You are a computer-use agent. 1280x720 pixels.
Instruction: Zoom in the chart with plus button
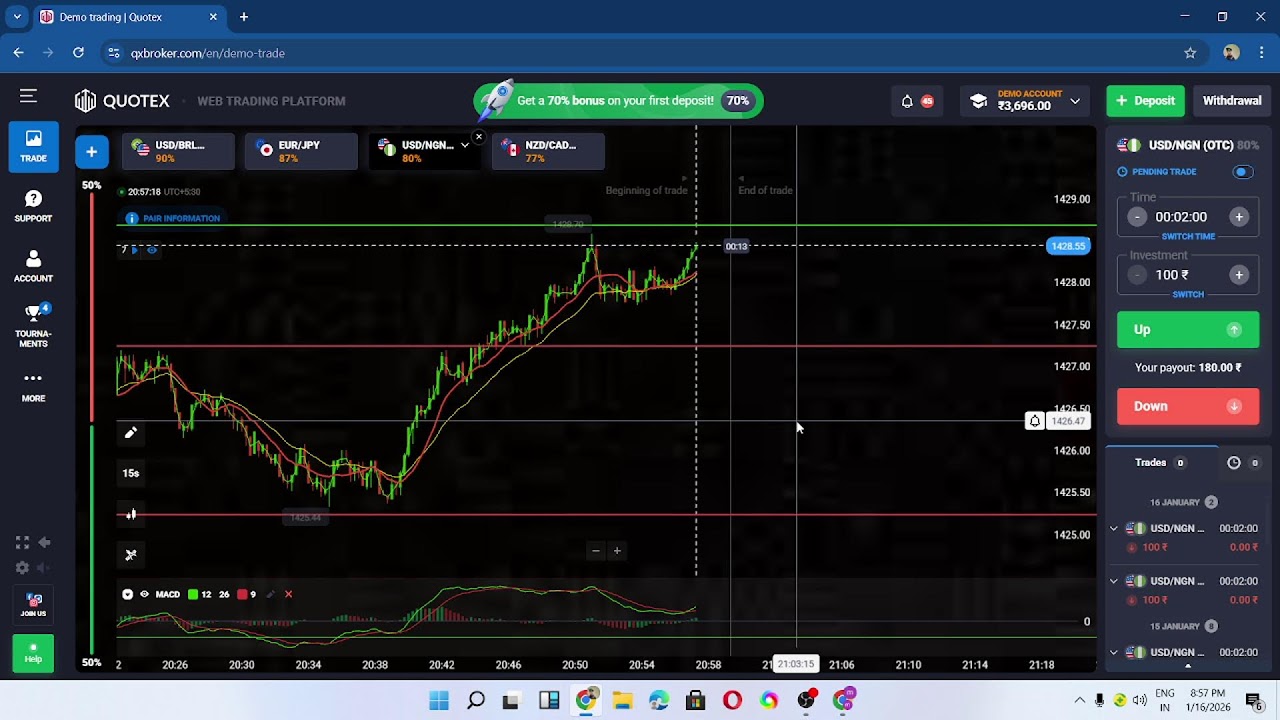tap(617, 550)
